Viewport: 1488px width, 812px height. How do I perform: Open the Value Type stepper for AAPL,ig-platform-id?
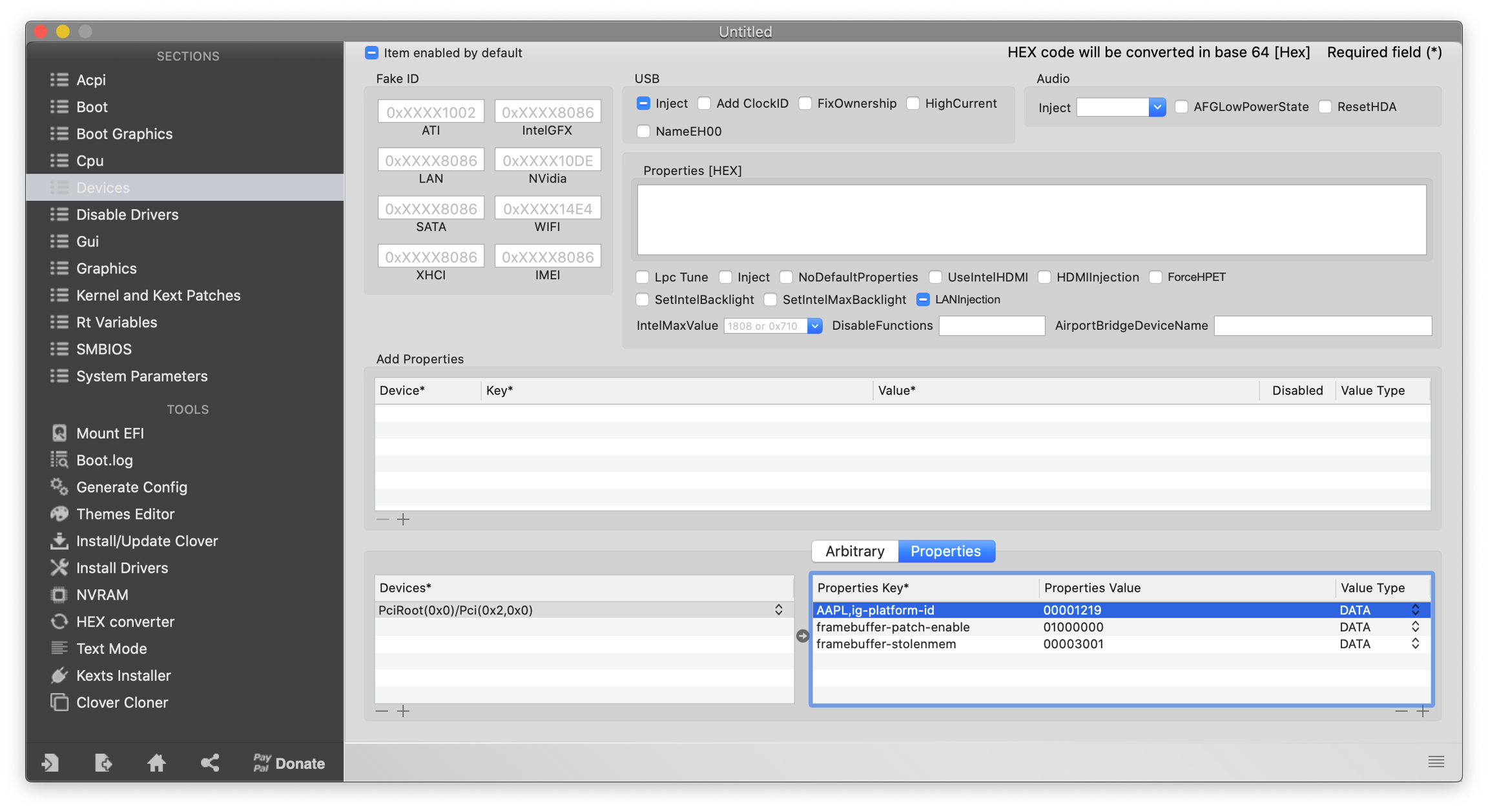click(1415, 610)
